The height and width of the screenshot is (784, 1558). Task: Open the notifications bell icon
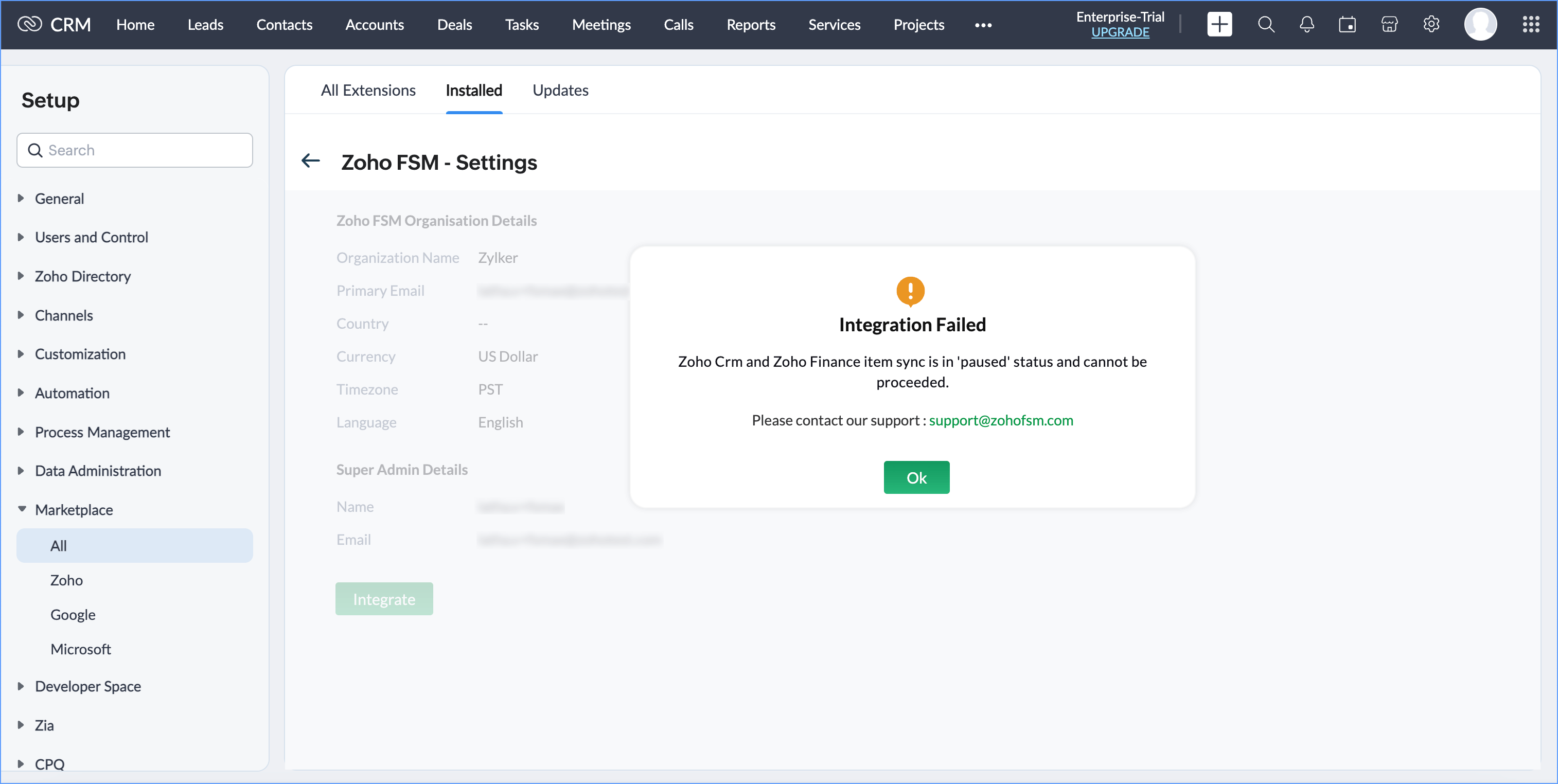coord(1306,25)
